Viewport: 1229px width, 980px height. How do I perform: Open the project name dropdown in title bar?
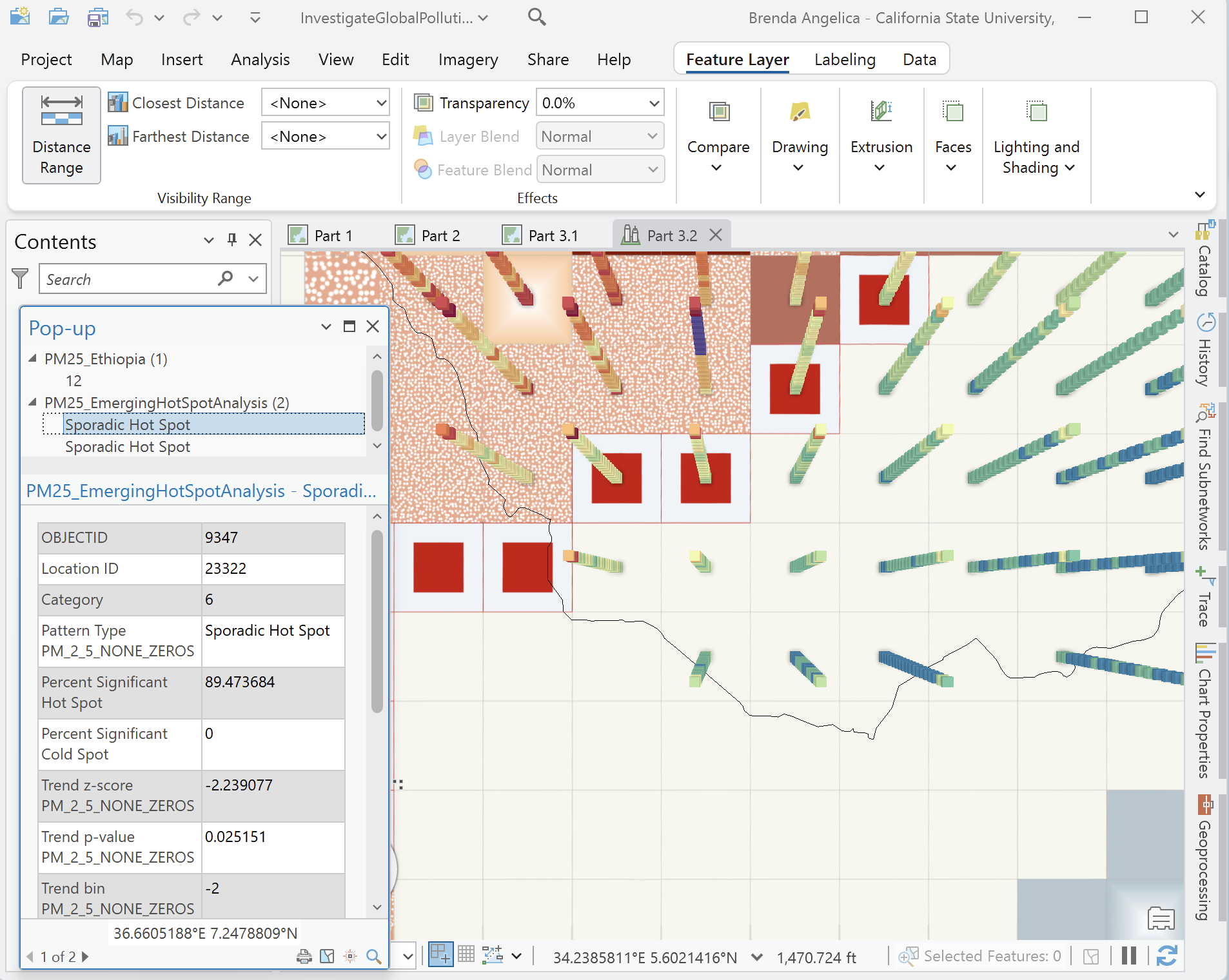coord(483,18)
